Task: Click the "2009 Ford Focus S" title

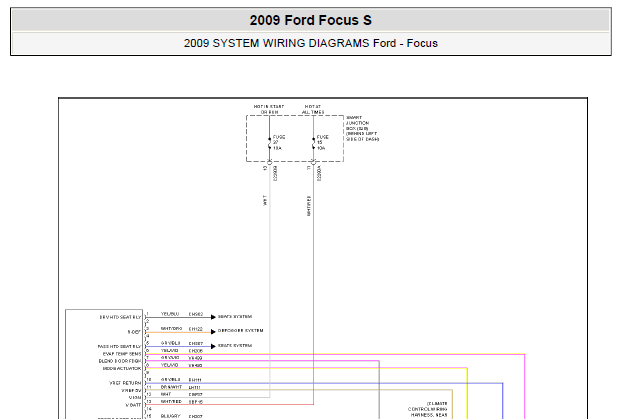Action: 310,20
